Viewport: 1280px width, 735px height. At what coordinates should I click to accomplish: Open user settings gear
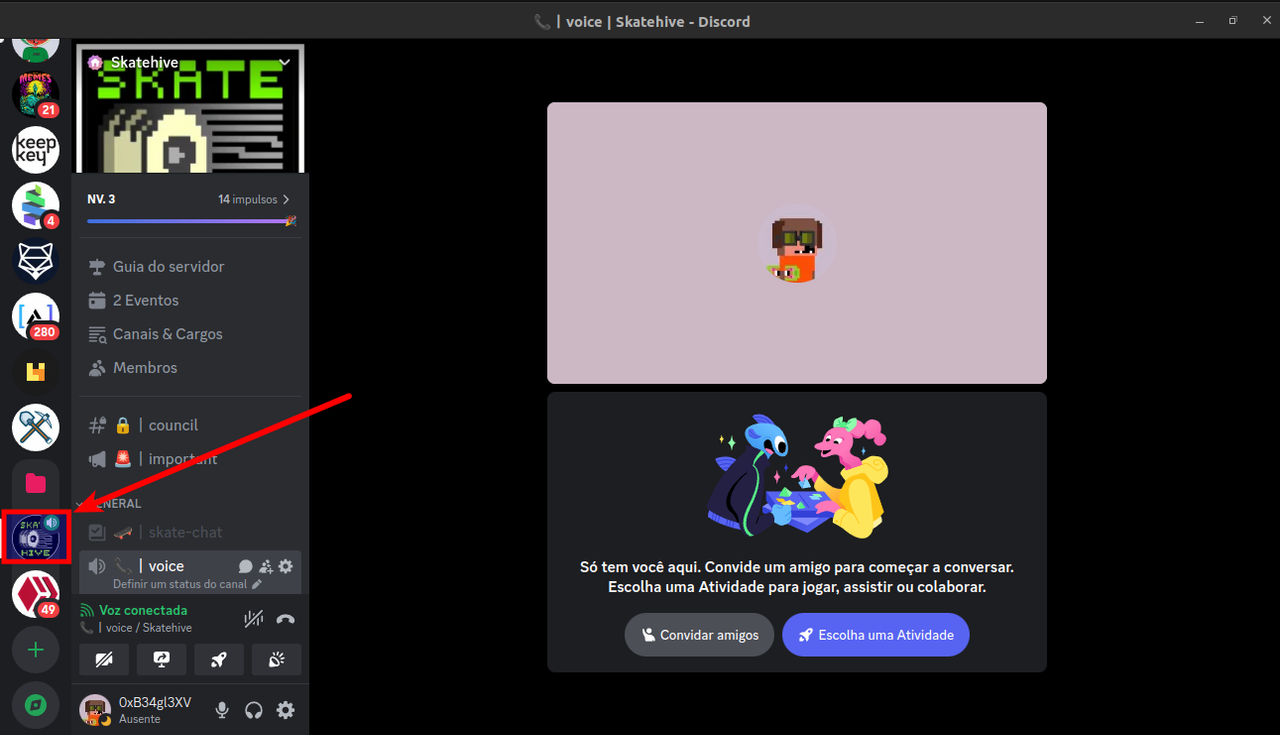tap(286, 710)
